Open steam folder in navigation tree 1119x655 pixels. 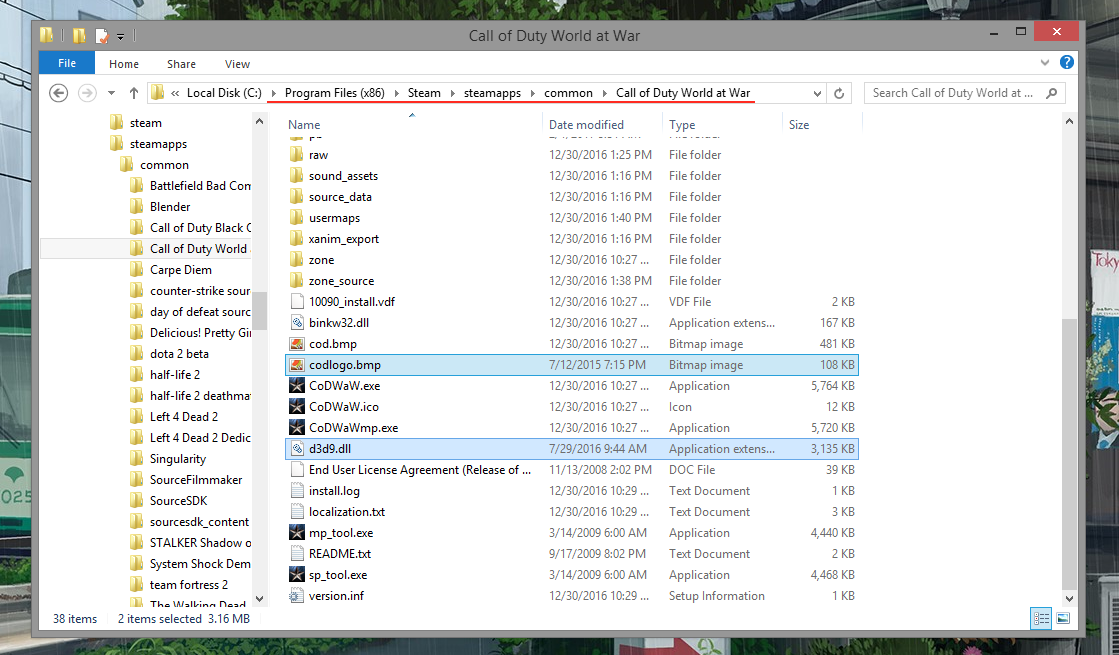(146, 123)
